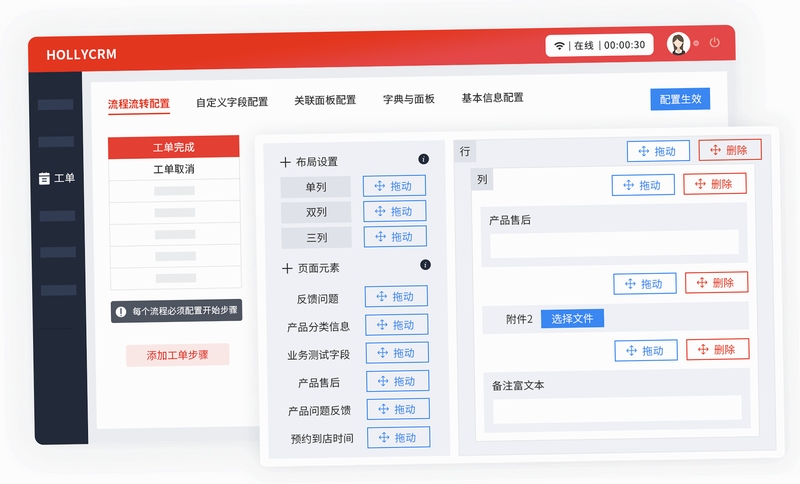The image size is (800, 484).
Task: Open 工单 calendar icon in sidebar
Action: tap(44, 179)
